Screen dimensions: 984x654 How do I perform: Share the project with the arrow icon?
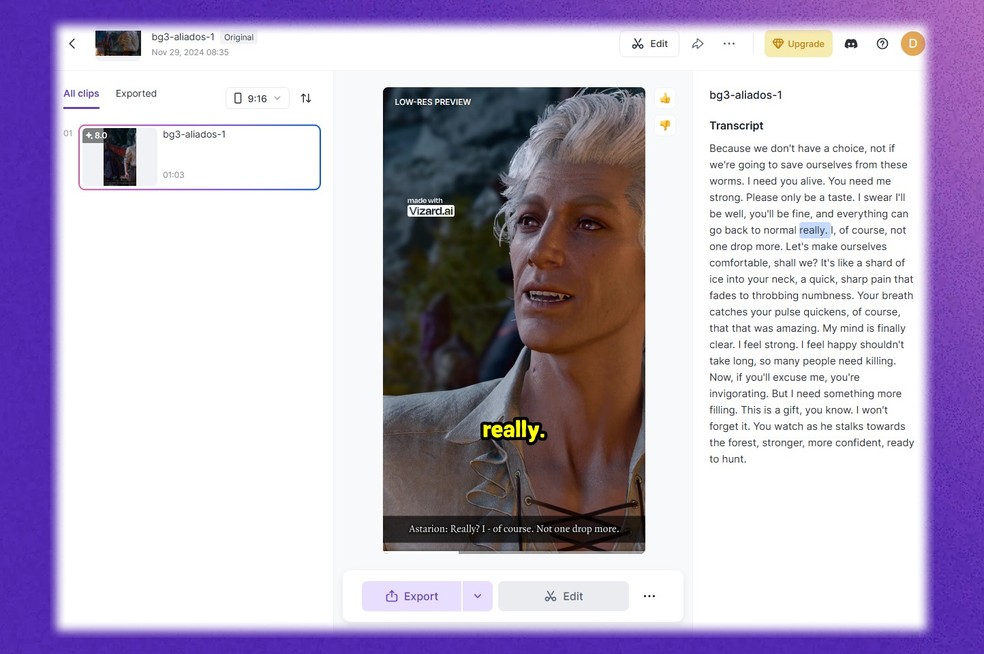click(x=698, y=43)
